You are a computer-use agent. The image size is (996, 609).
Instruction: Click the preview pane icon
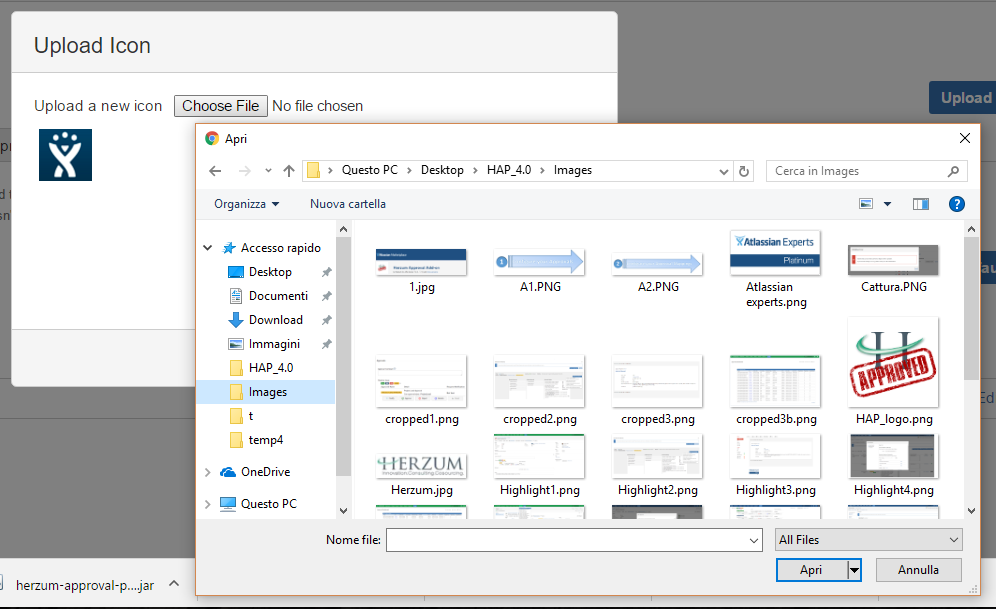click(921, 204)
